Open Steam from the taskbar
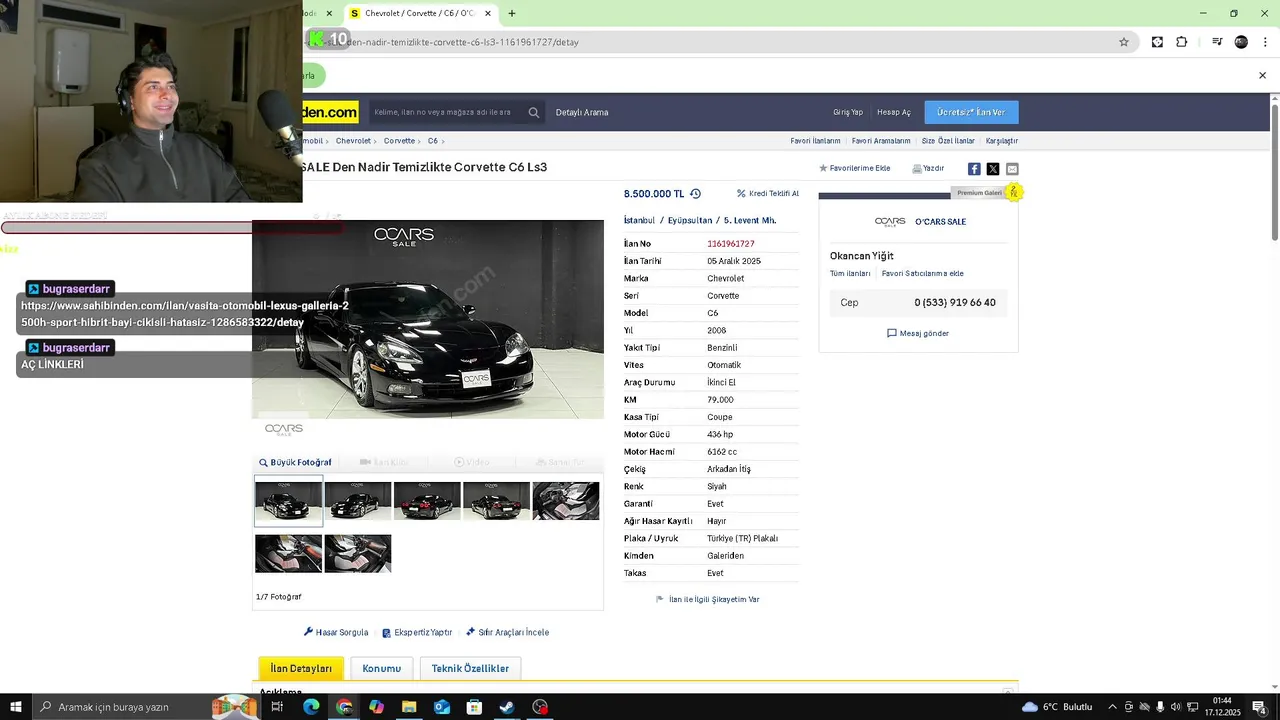Screen dimensions: 1280x720 coord(507,707)
